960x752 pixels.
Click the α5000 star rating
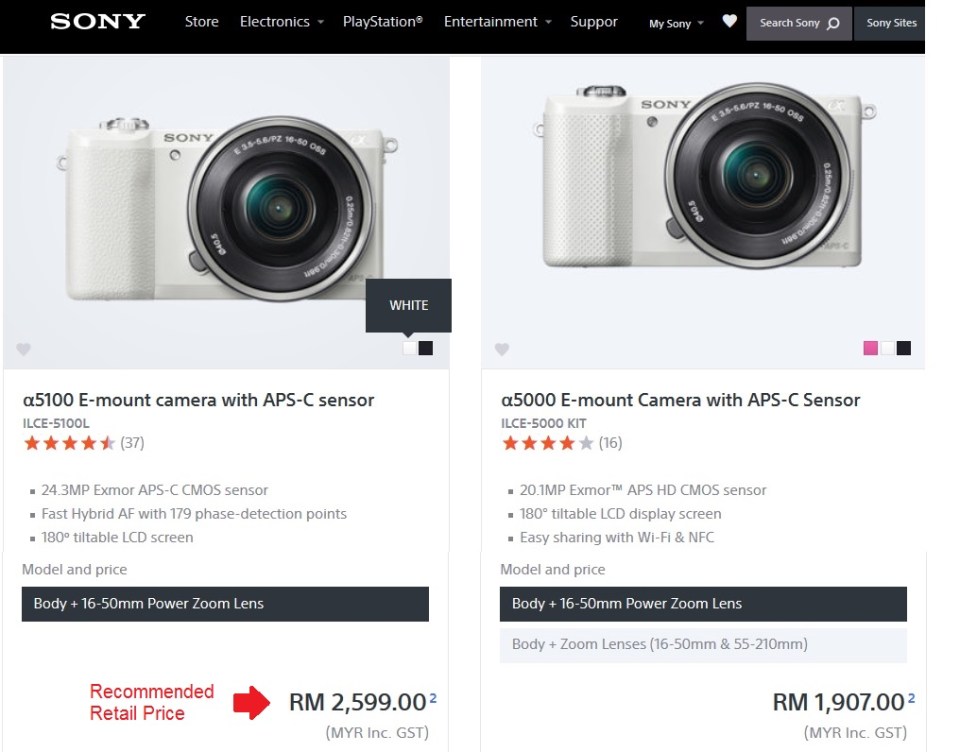[x=547, y=443]
